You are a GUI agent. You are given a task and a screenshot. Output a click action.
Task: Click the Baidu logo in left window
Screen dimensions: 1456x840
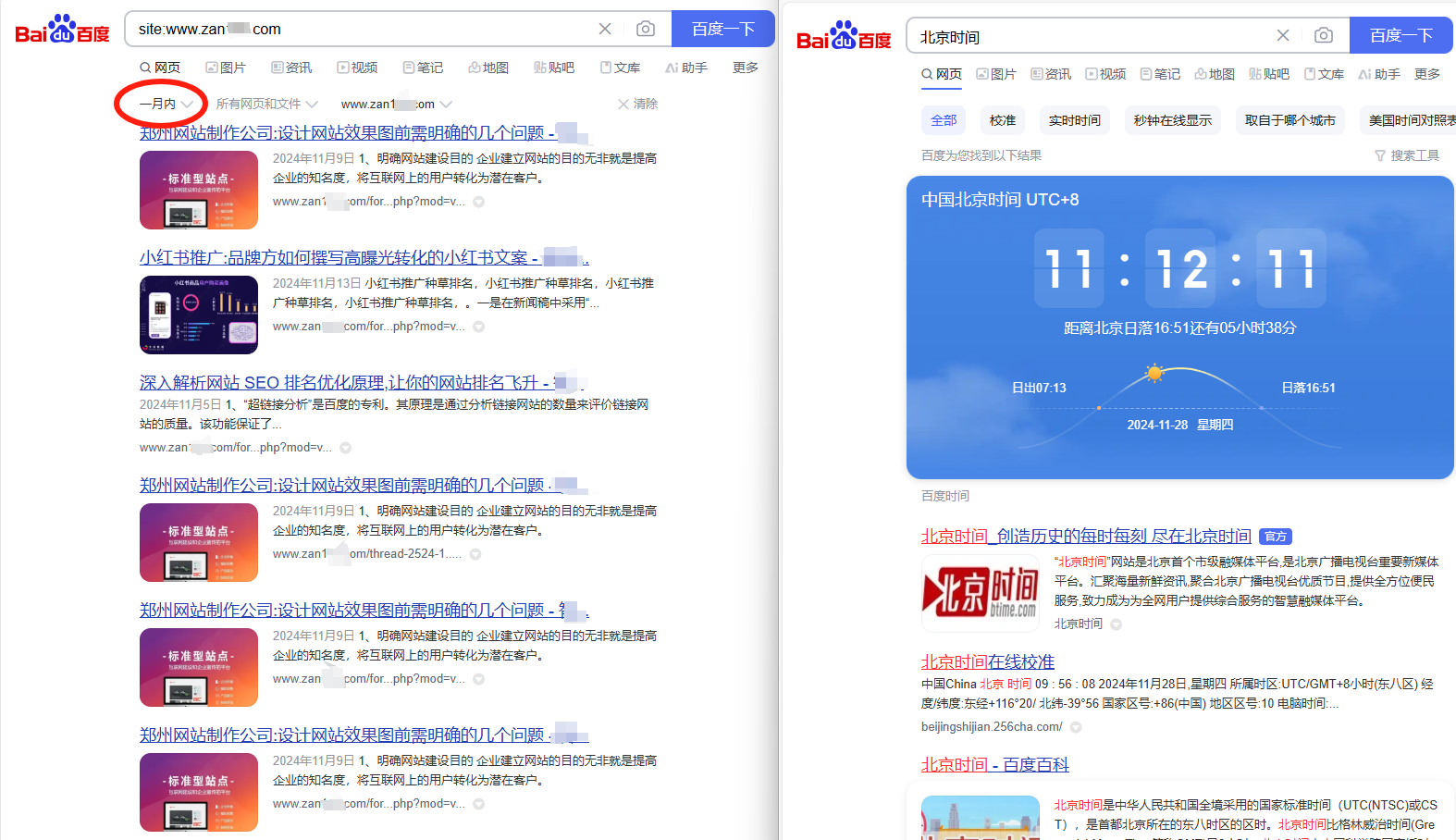(62, 30)
